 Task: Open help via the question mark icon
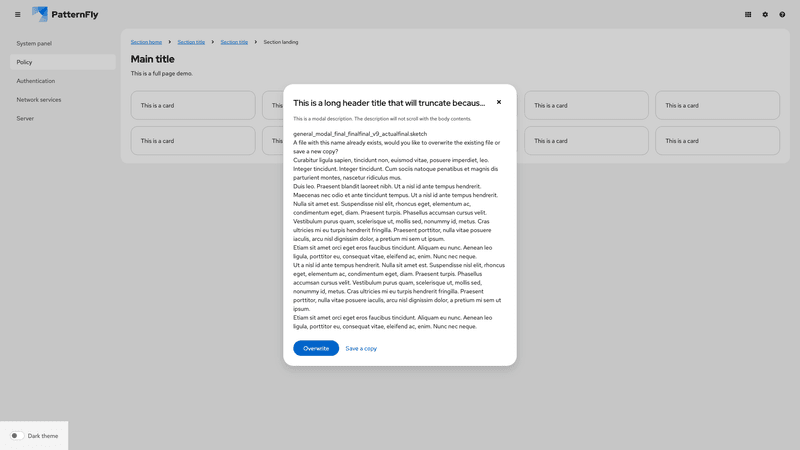tap(782, 15)
